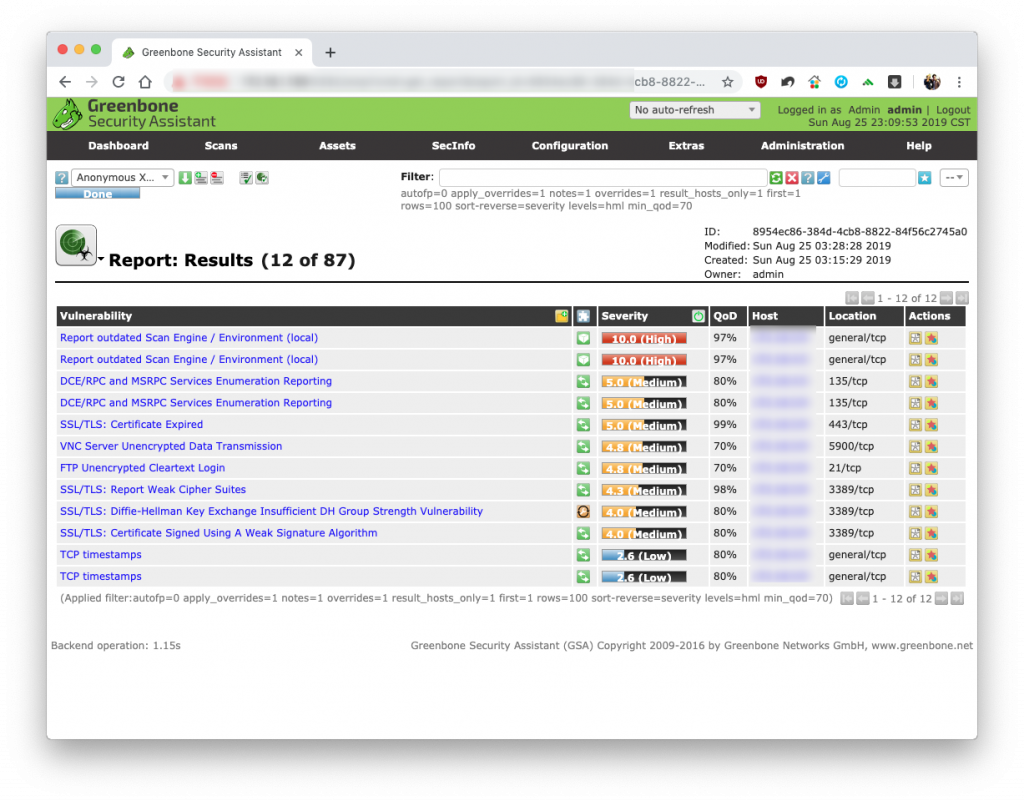1024x801 pixels.
Task: Open the corresponding results globe icon
Action: point(262,178)
